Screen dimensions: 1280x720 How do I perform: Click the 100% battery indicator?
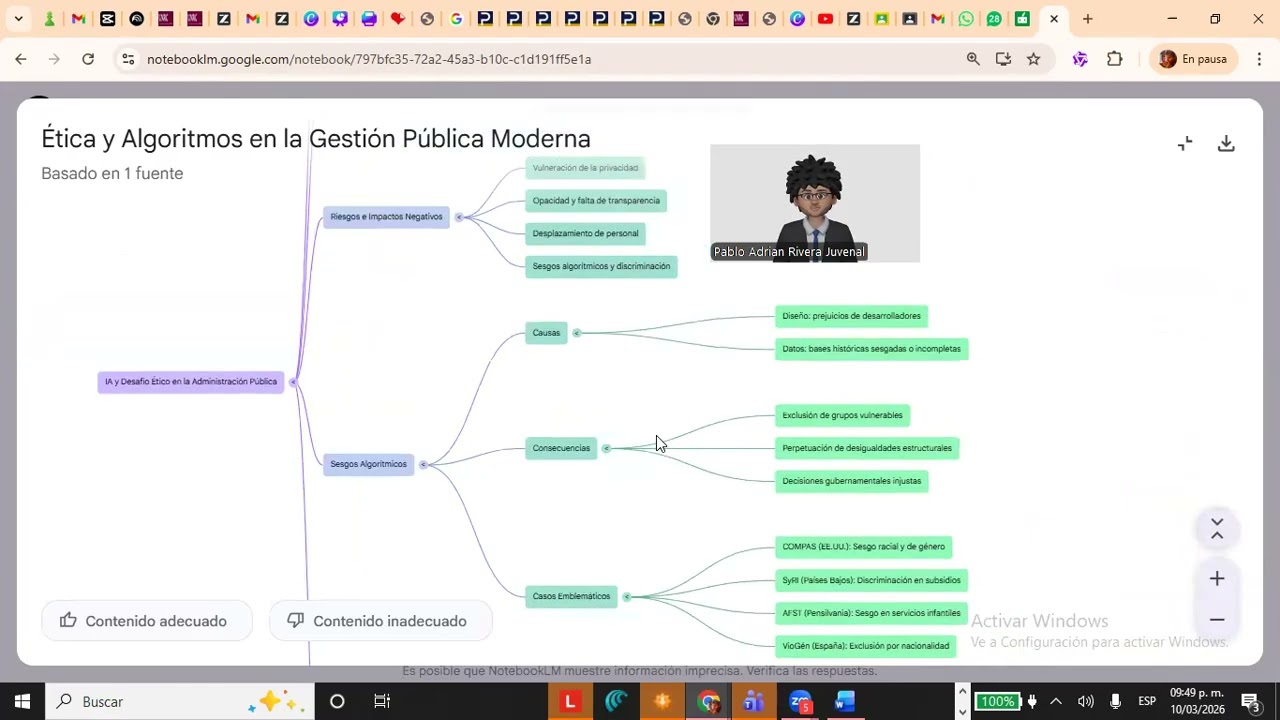click(996, 702)
